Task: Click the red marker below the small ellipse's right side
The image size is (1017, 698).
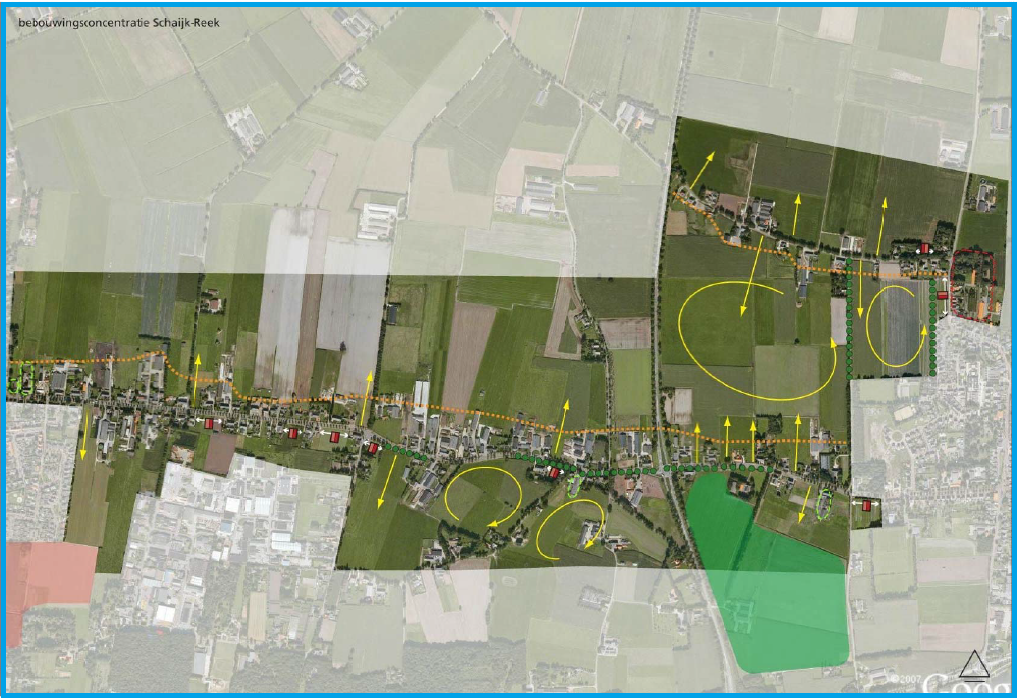Action: pyautogui.click(x=942, y=294)
